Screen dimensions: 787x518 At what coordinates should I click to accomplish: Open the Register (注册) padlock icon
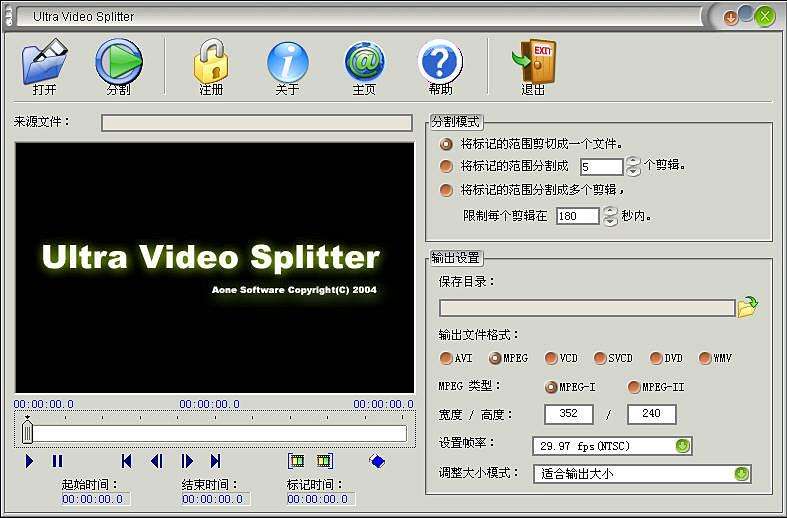pyautogui.click(x=211, y=62)
